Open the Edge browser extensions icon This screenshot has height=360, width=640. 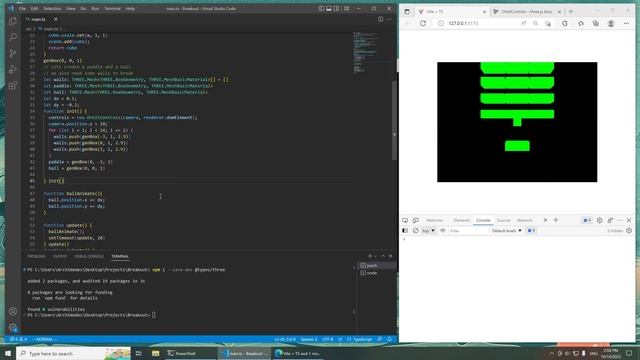(565, 23)
